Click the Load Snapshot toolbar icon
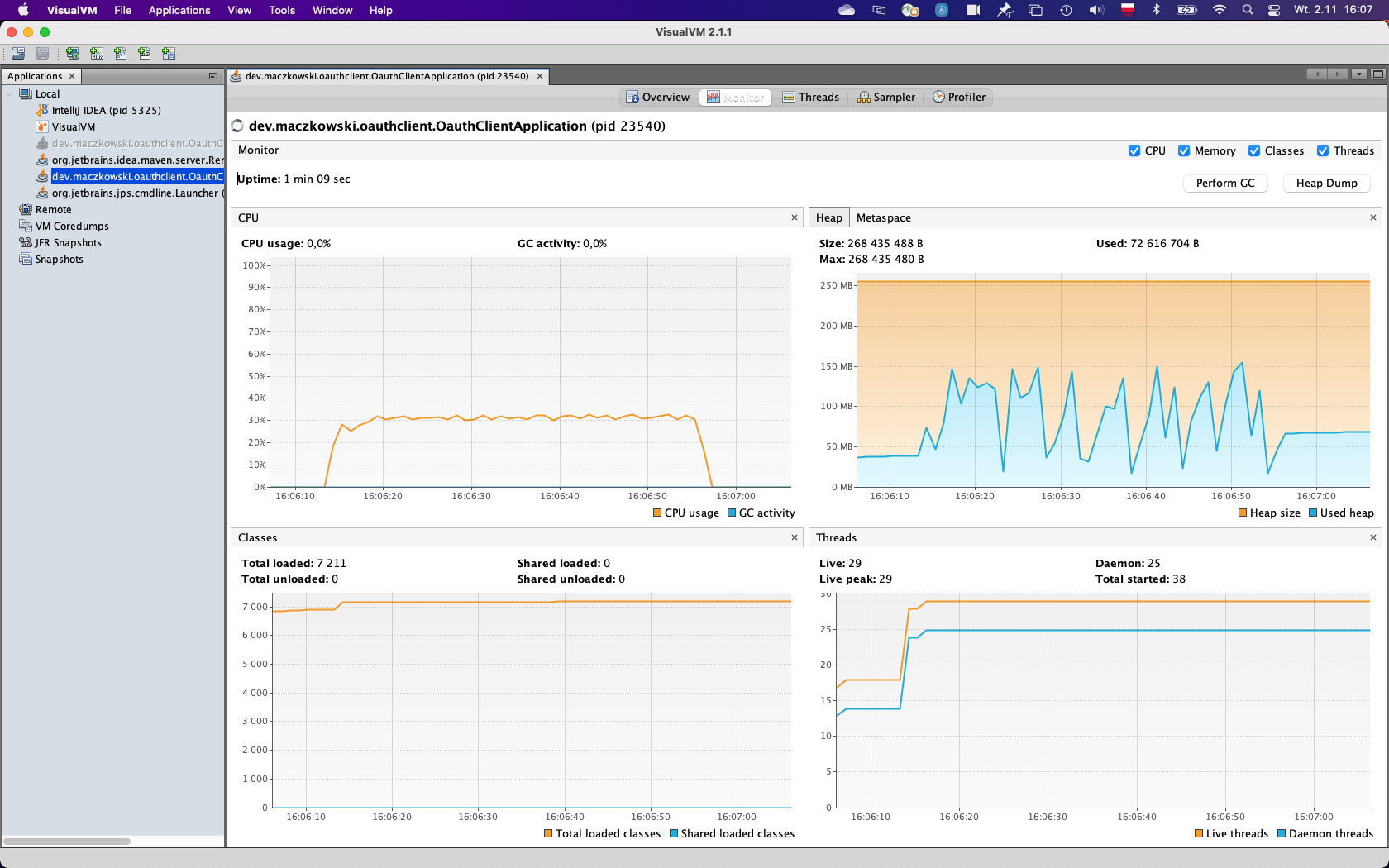This screenshot has width=1389, height=868. (17, 54)
